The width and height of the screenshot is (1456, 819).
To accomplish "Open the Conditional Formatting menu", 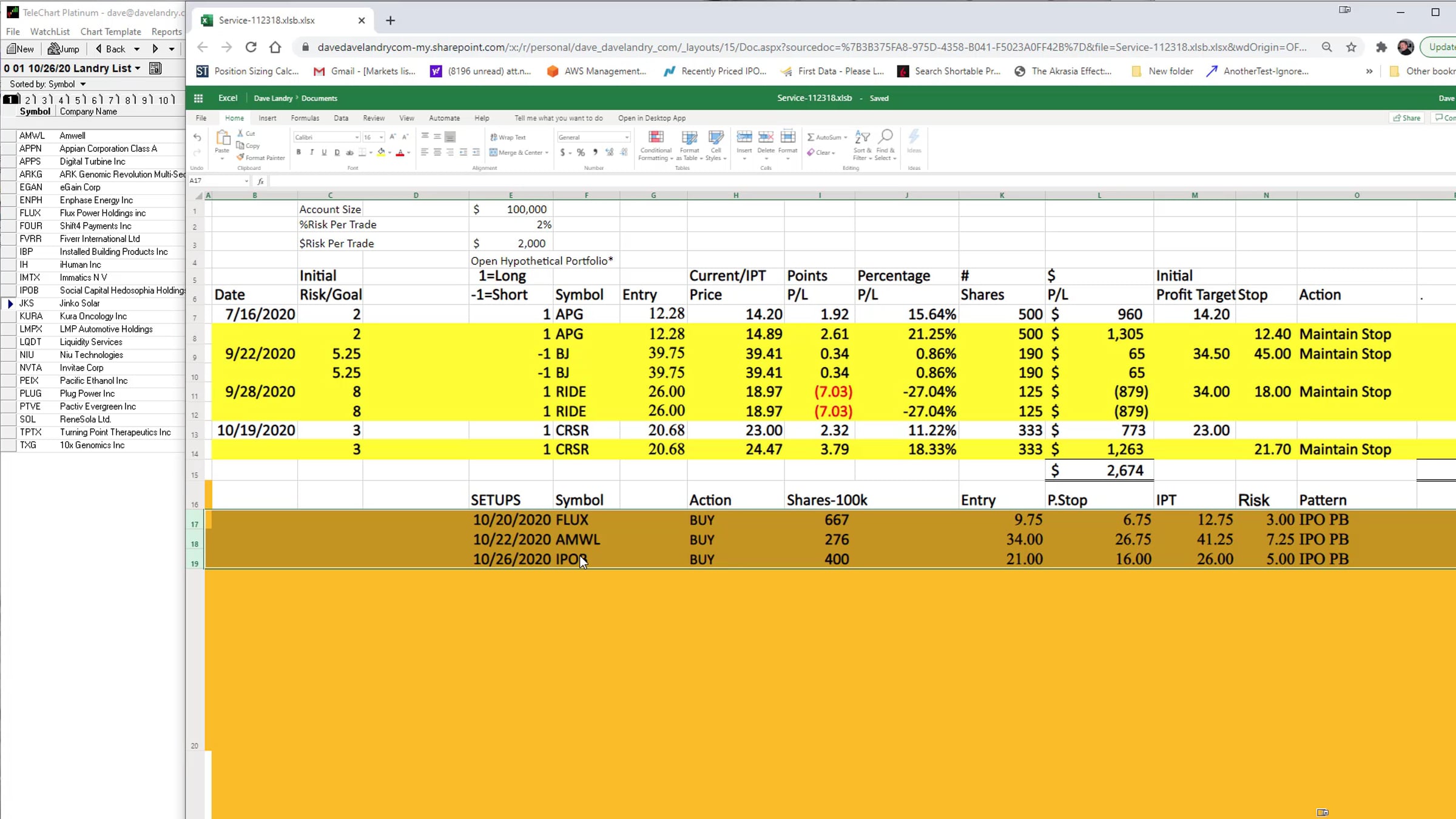I will 656,146.
